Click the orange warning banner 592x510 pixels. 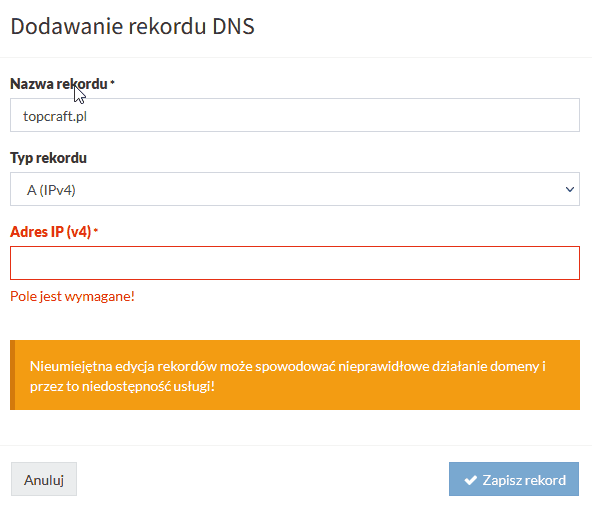(295, 375)
